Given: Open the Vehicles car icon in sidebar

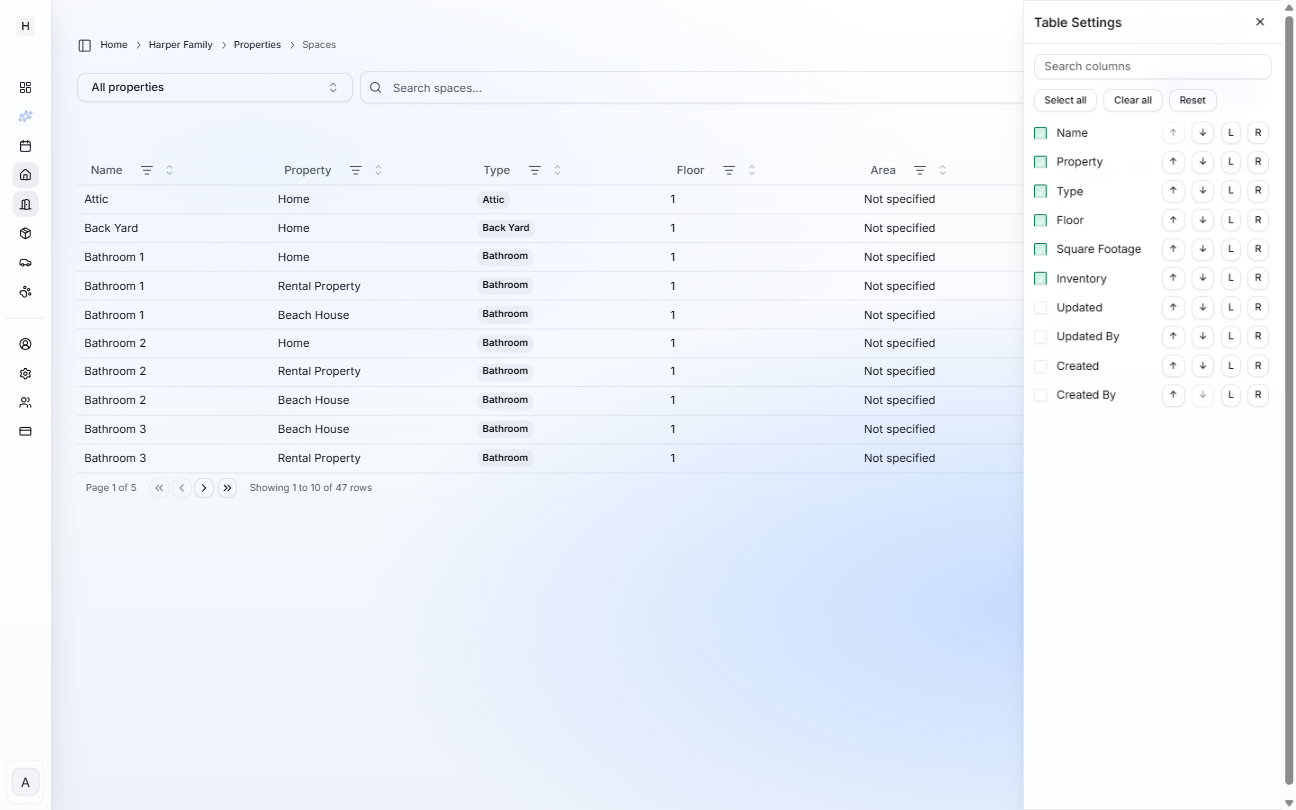Looking at the screenshot, I should point(25,262).
